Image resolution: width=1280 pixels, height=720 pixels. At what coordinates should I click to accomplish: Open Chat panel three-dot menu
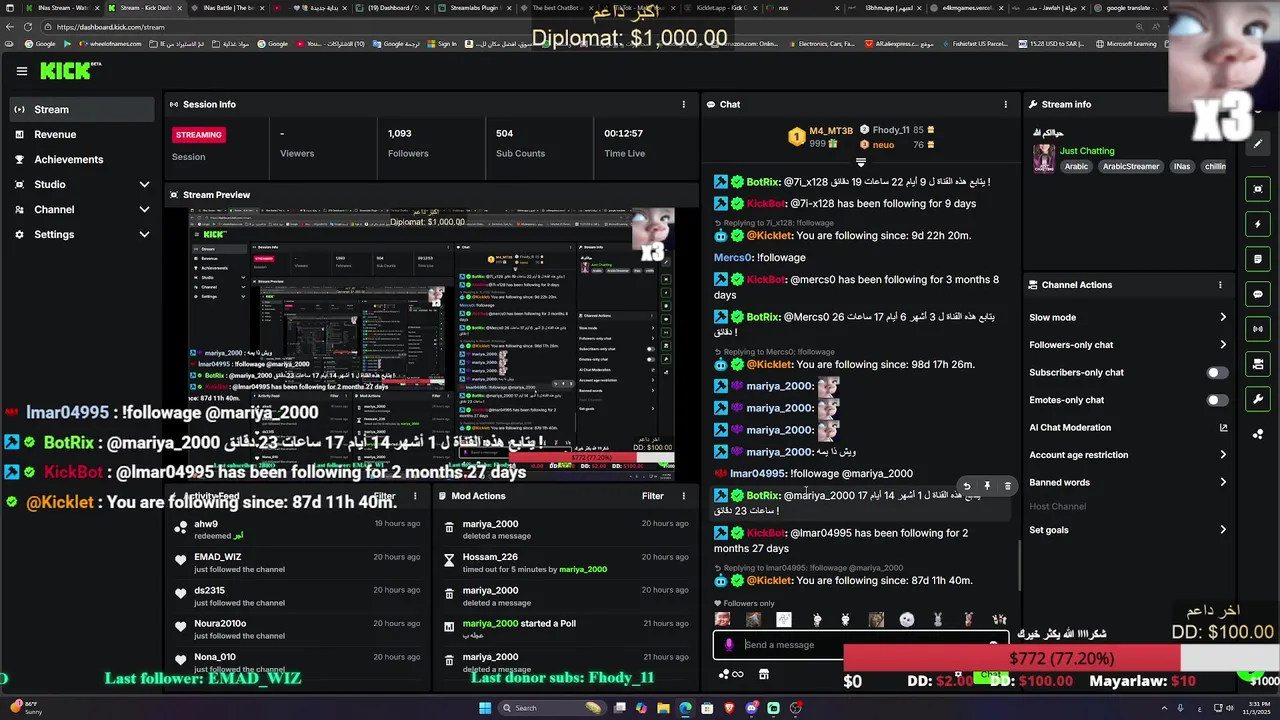1006,104
